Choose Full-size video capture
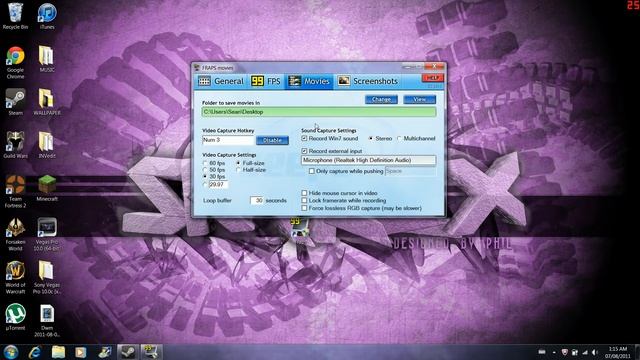This screenshot has width=640, height=360. (x=238, y=163)
